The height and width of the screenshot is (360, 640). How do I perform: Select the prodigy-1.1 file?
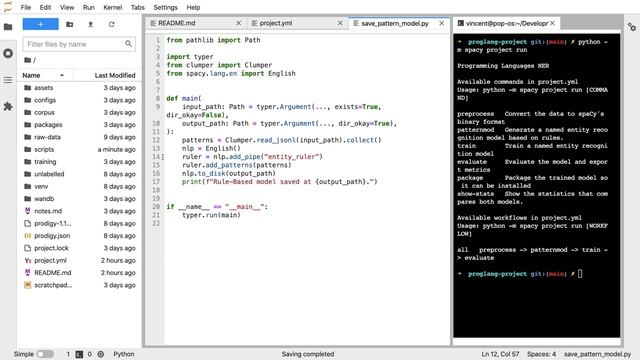point(79,223)
